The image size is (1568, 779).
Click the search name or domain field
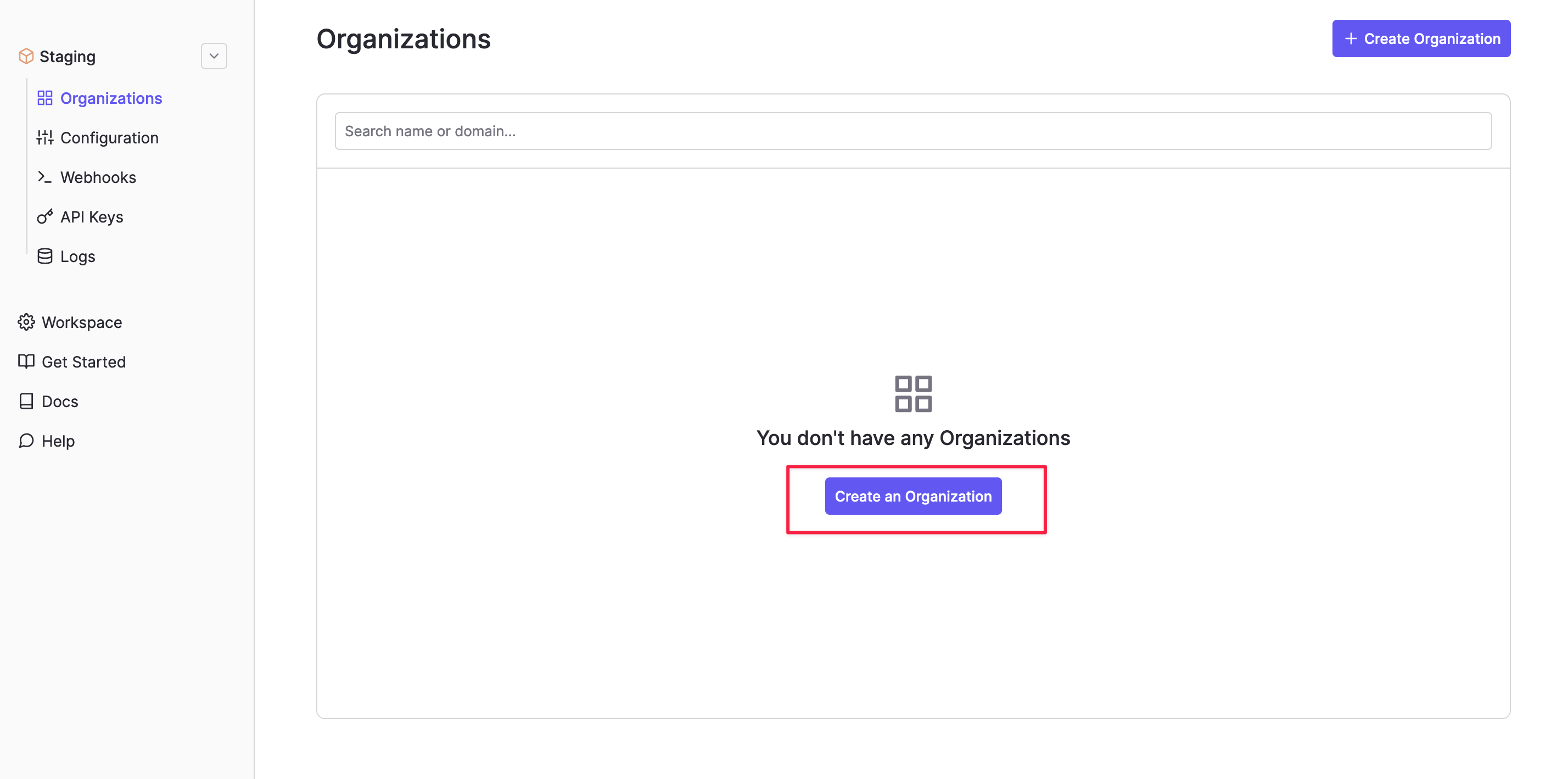pos(913,131)
